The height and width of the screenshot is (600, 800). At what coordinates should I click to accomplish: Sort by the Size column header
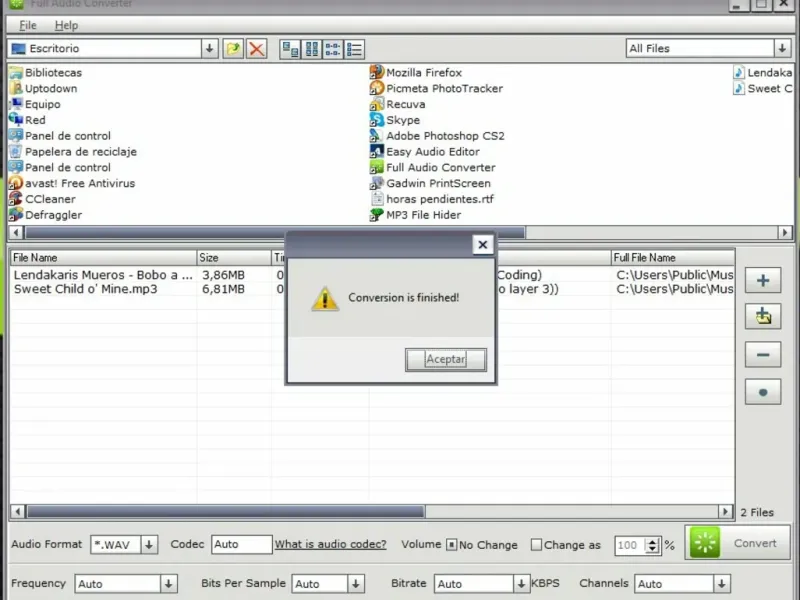point(234,258)
